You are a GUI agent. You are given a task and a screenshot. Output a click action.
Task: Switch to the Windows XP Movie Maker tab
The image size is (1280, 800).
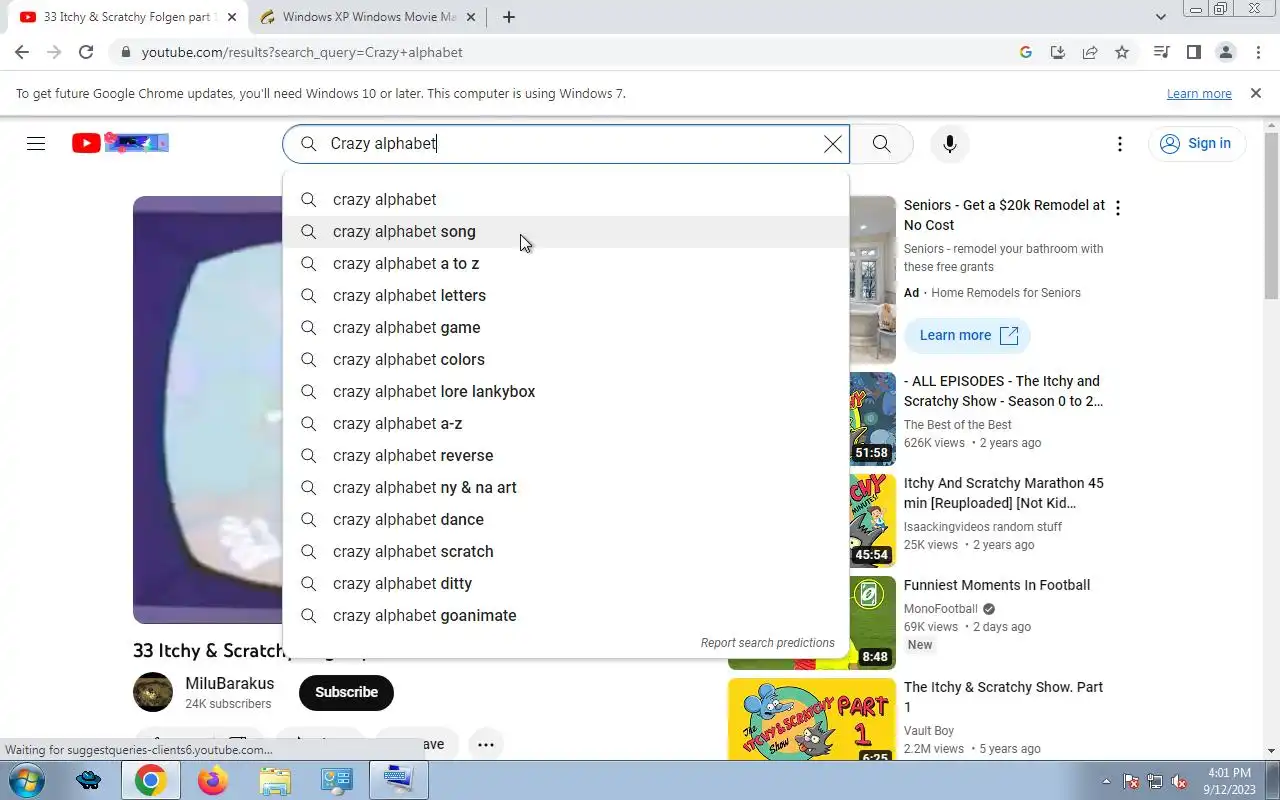point(369,17)
